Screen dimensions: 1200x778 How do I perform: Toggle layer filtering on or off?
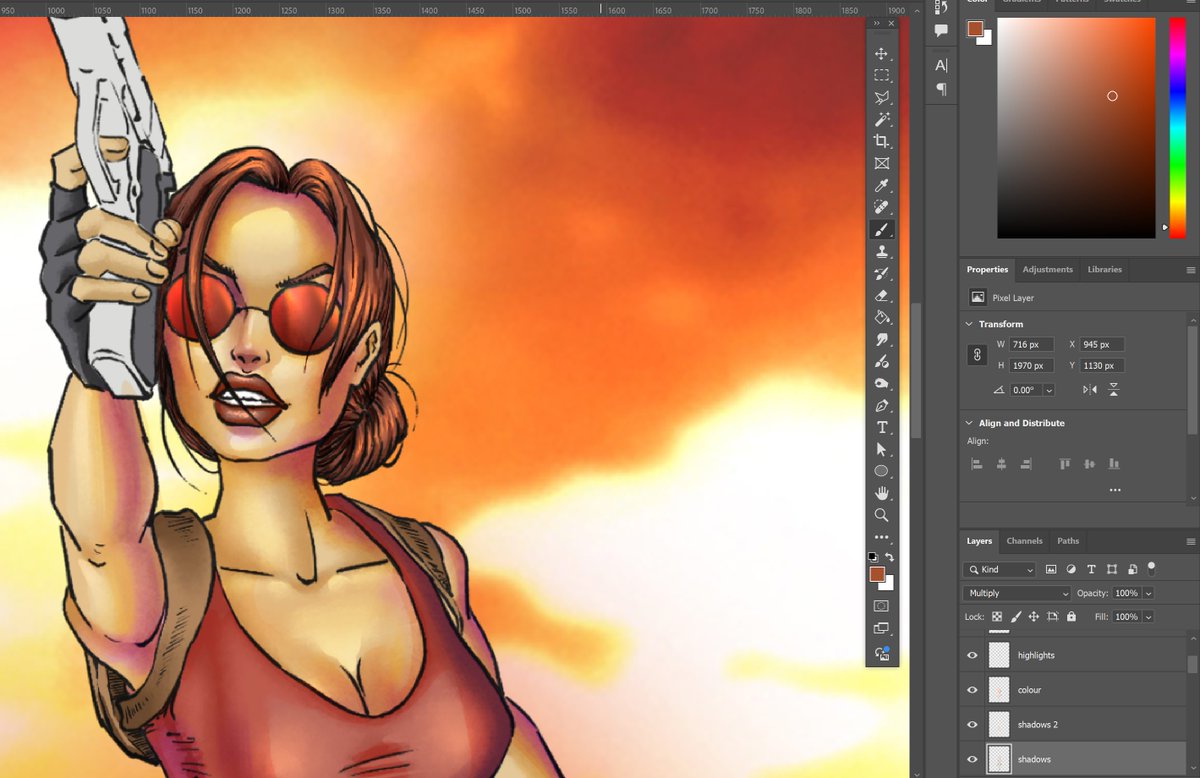pos(1151,567)
